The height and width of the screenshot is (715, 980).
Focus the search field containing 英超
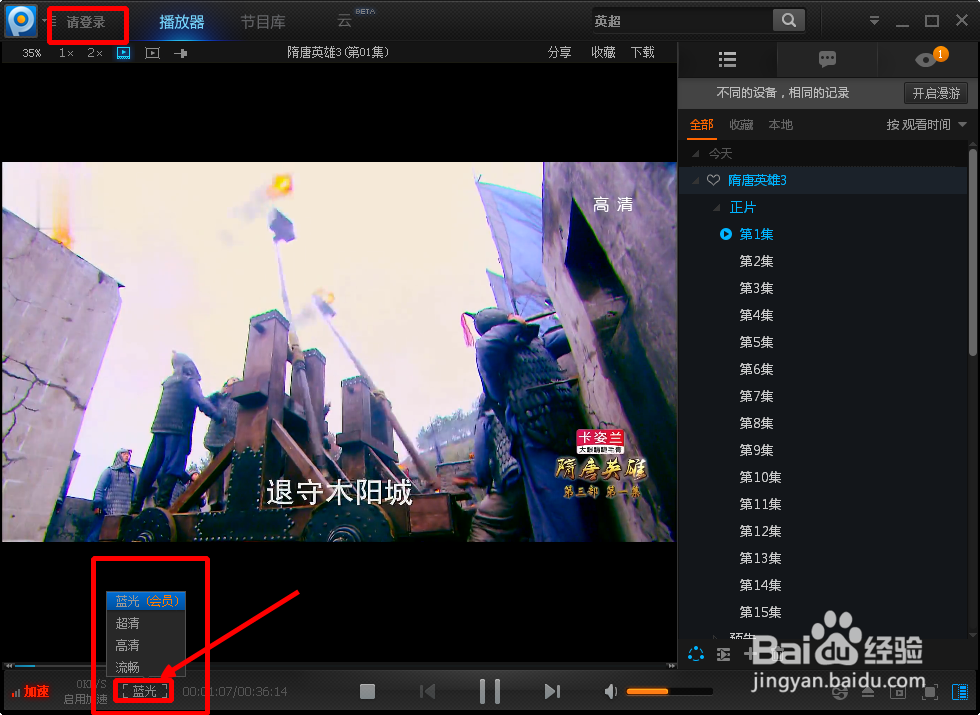(681, 21)
